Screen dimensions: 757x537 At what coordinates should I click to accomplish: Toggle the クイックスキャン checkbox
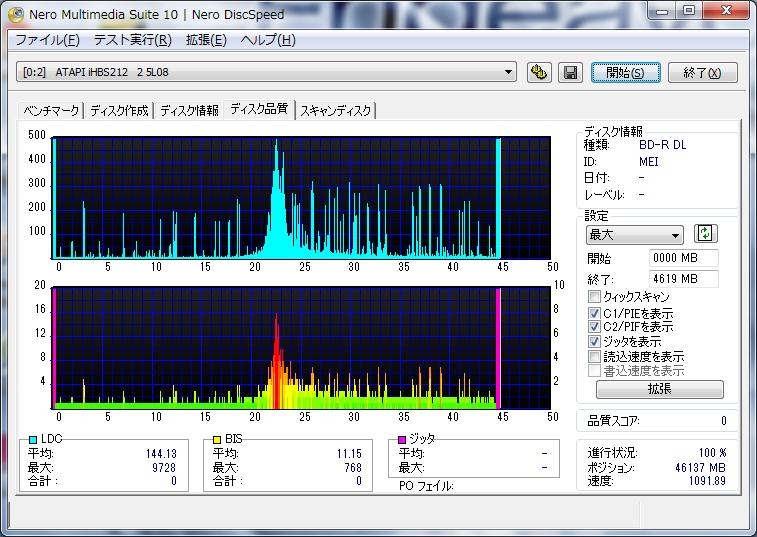click(x=594, y=296)
